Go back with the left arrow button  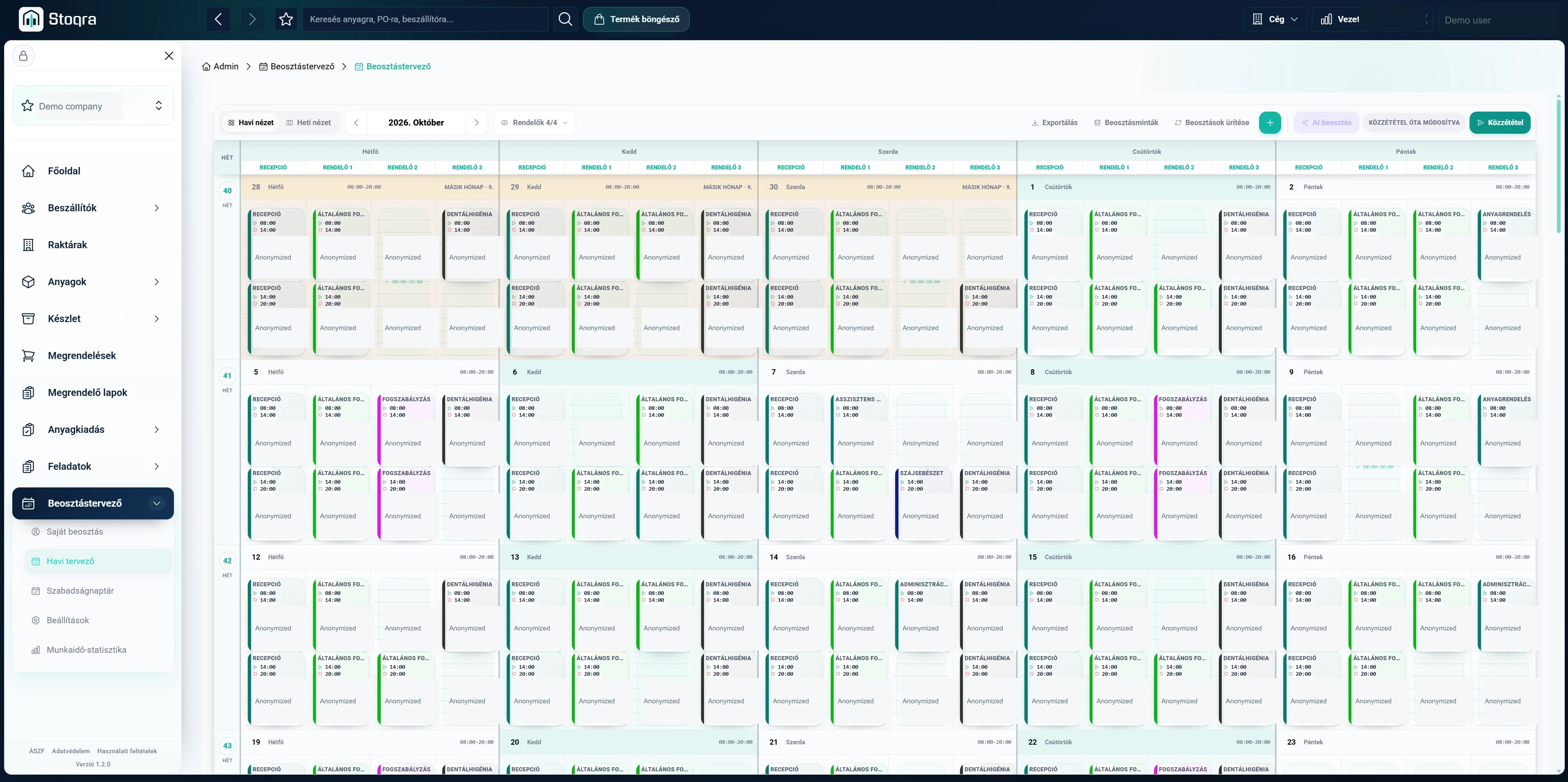pos(218,19)
